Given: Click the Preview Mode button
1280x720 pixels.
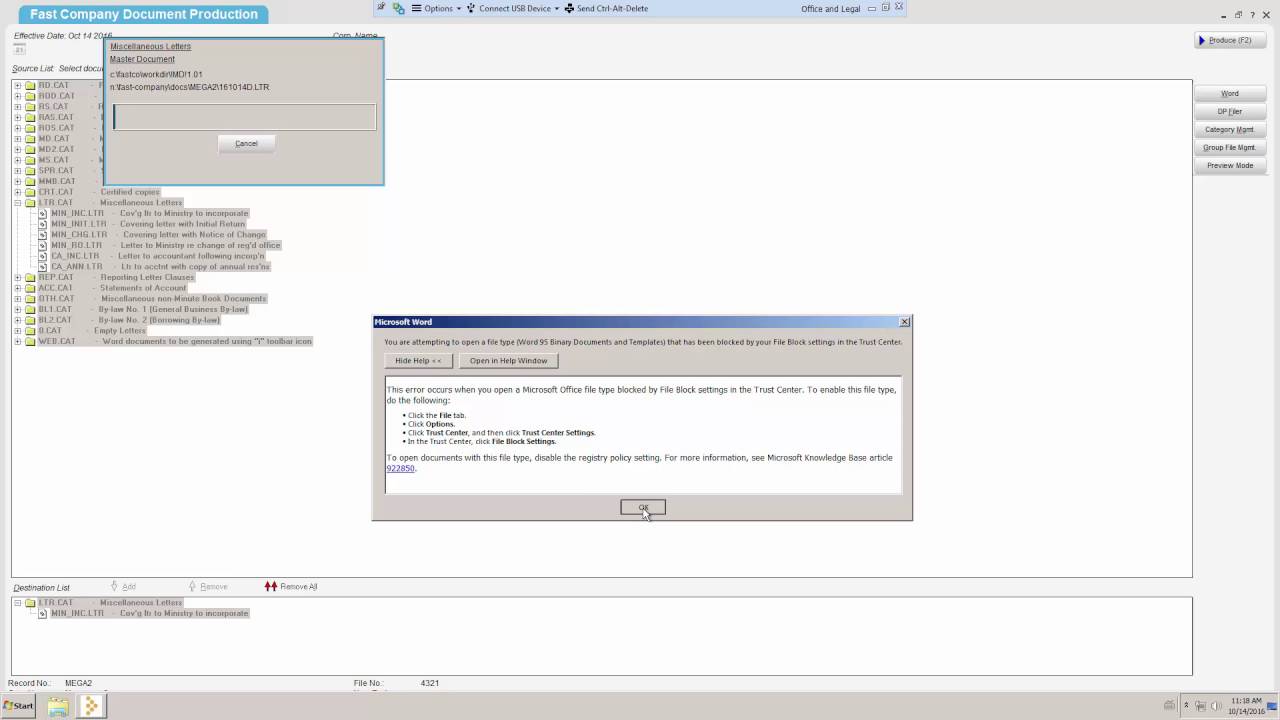Looking at the screenshot, I should click(1230, 166).
